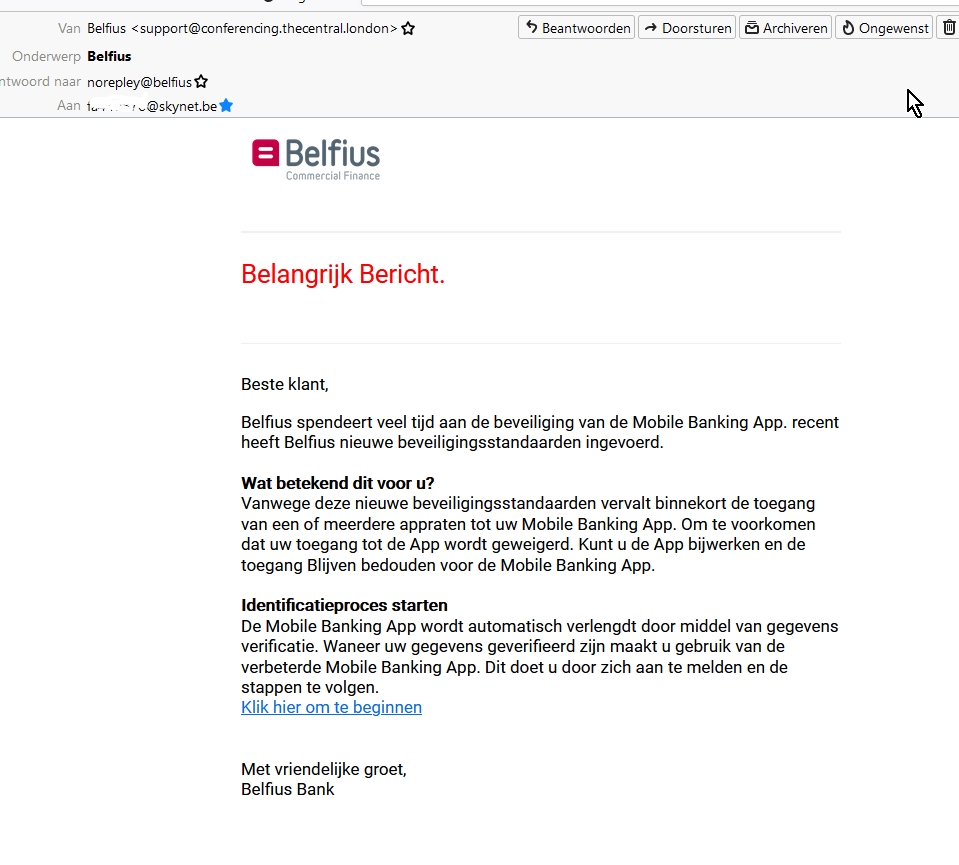Archive the message with Archiveren button
The image size is (959, 865).
(786, 27)
